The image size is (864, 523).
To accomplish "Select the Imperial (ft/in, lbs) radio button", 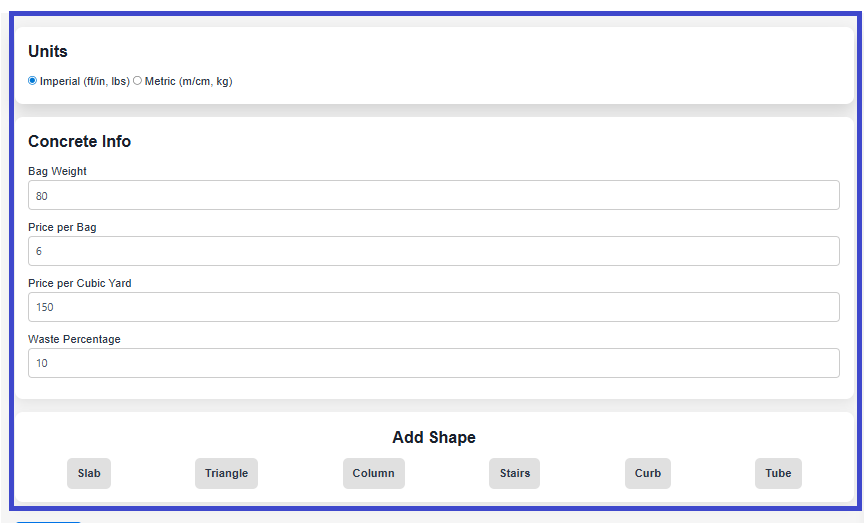I will point(33,81).
